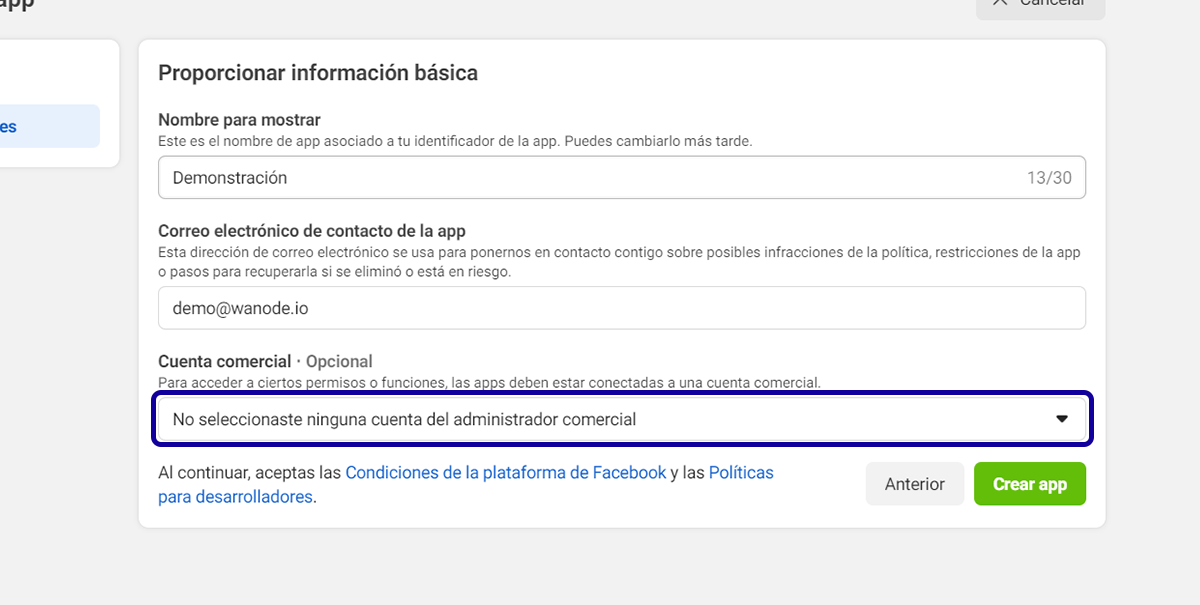Screen dimensions: 1200x605
Task: Click the Correo electrónico de contacto label
Action: 312,231
